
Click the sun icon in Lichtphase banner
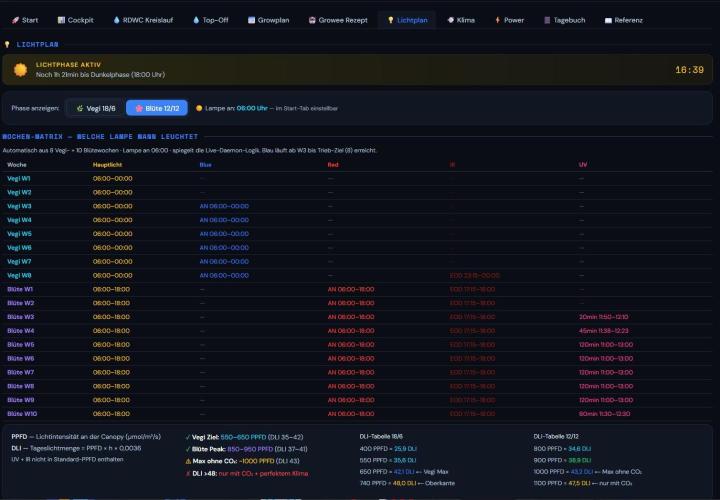pyautogui.click(x=20, y=70)
